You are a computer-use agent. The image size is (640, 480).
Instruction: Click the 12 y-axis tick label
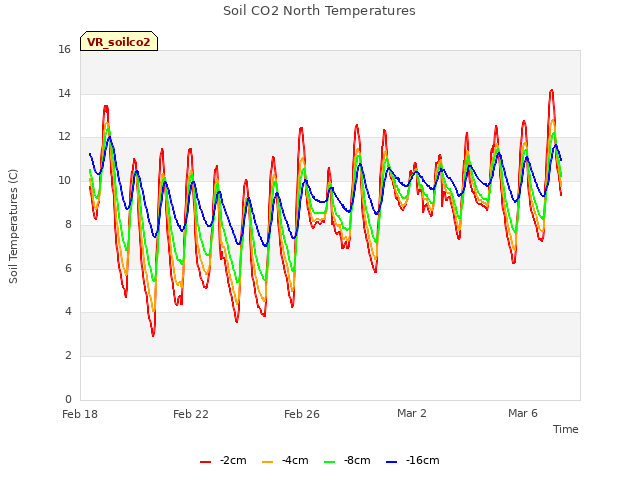64,137
